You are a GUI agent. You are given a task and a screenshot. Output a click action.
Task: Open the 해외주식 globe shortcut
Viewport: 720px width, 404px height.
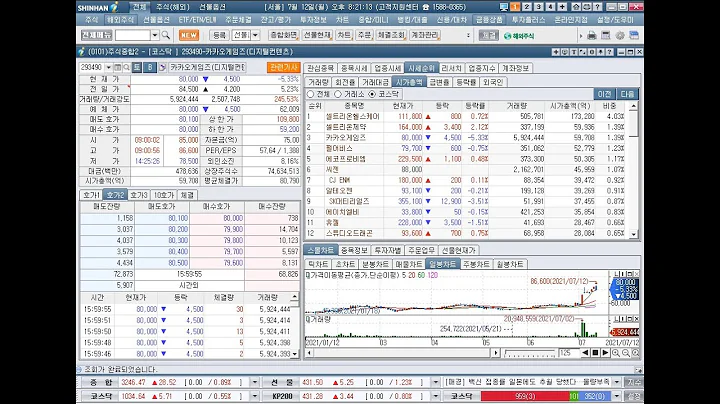[x=519, y=36]
